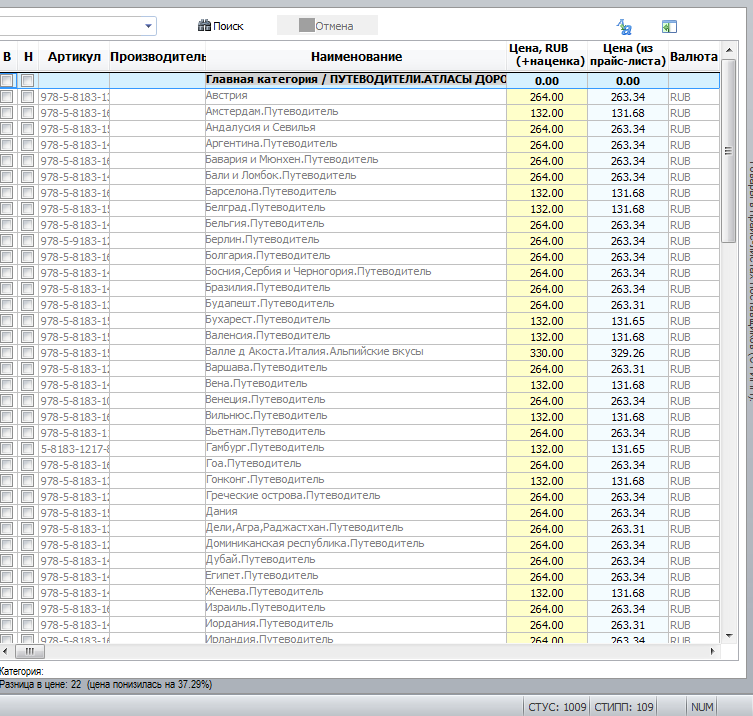Click the horizontal scrollbar right arrow

coord(713,652)
